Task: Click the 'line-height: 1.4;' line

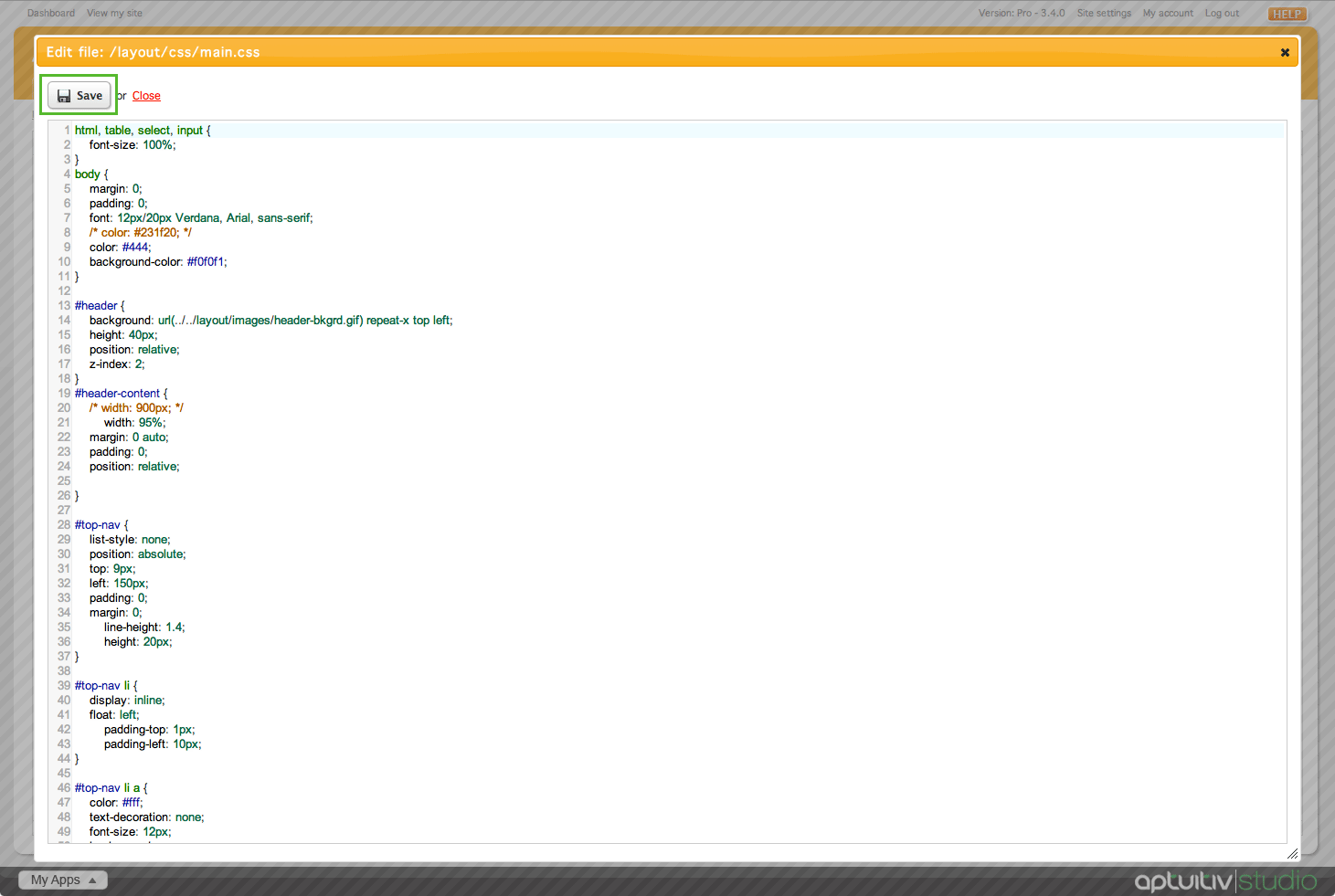Action: [144, 627]
